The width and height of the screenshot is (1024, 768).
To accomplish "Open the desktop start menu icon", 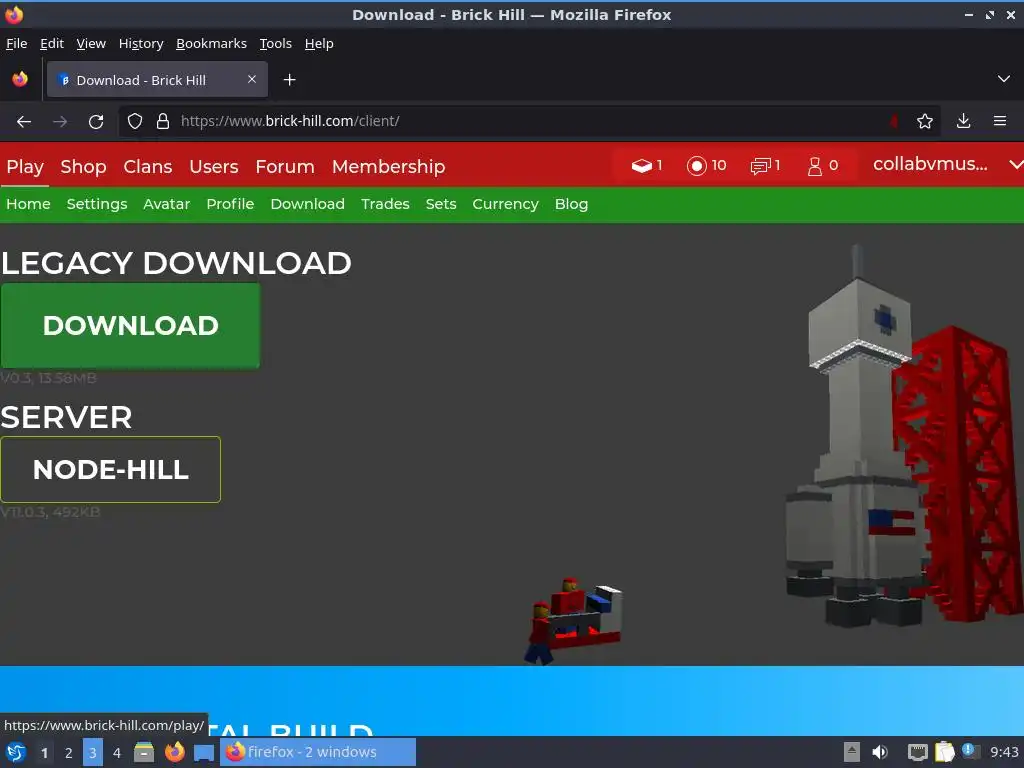I will [x=16, y=752].
